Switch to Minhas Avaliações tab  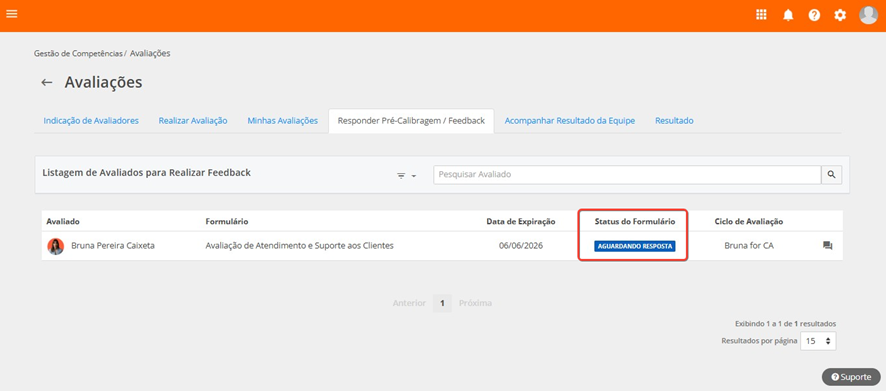[x=282, y=121]
